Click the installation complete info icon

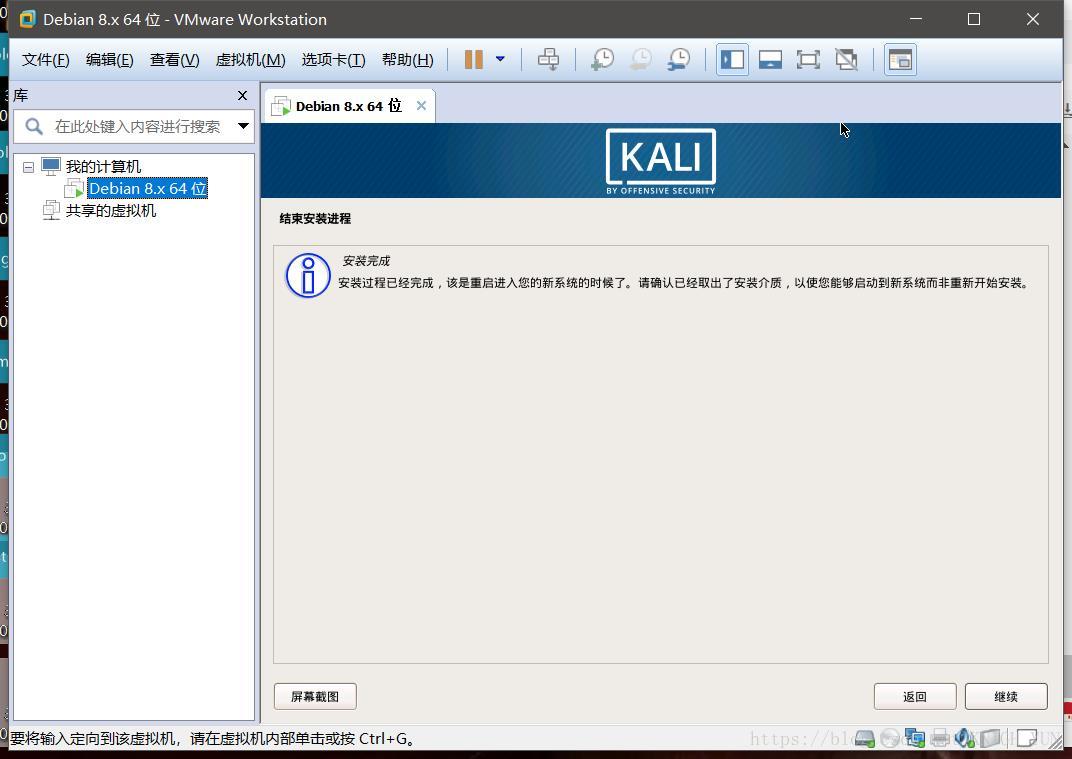click(x=308, y=276)
